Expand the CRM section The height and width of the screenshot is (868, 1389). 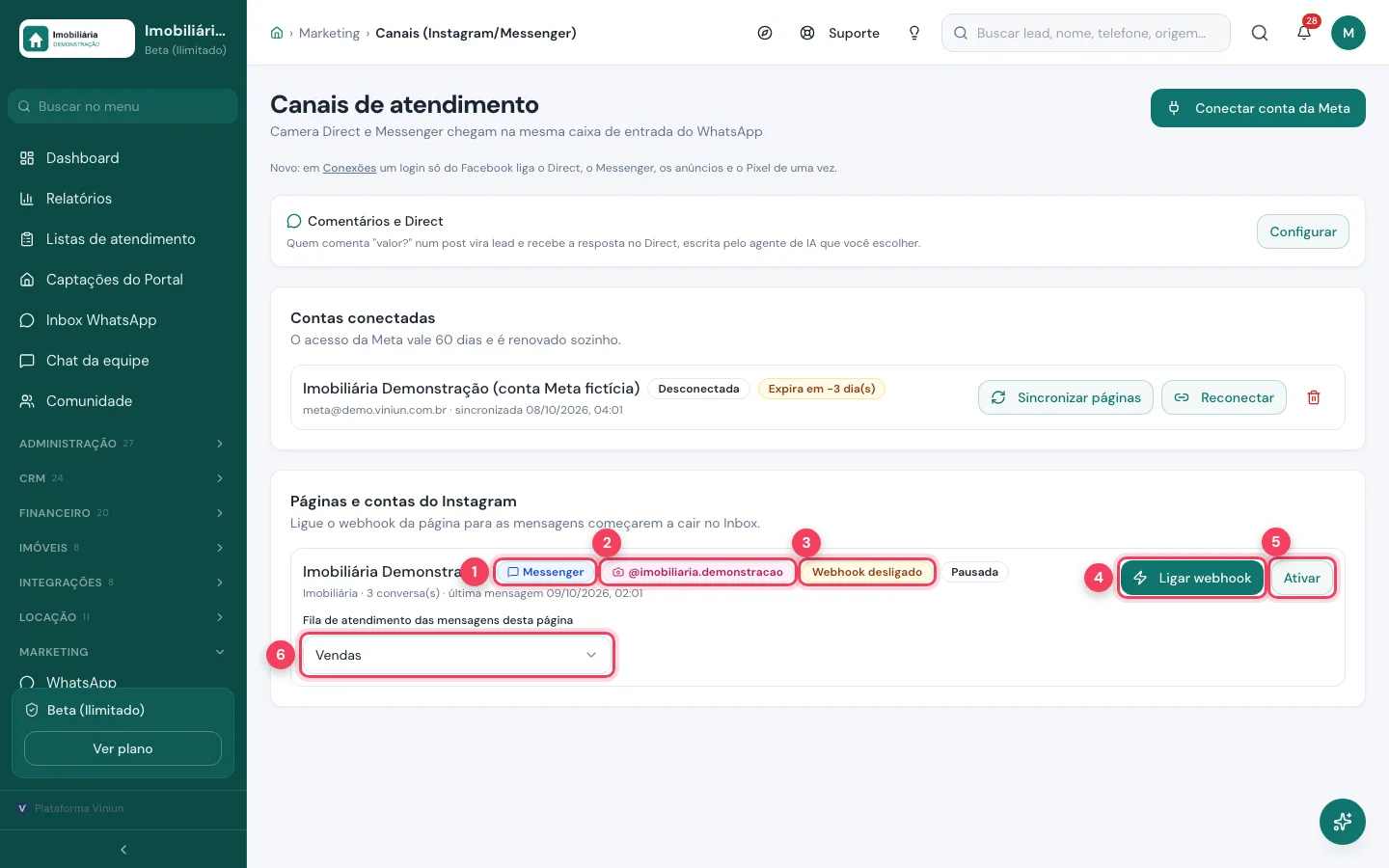(123, 478)
